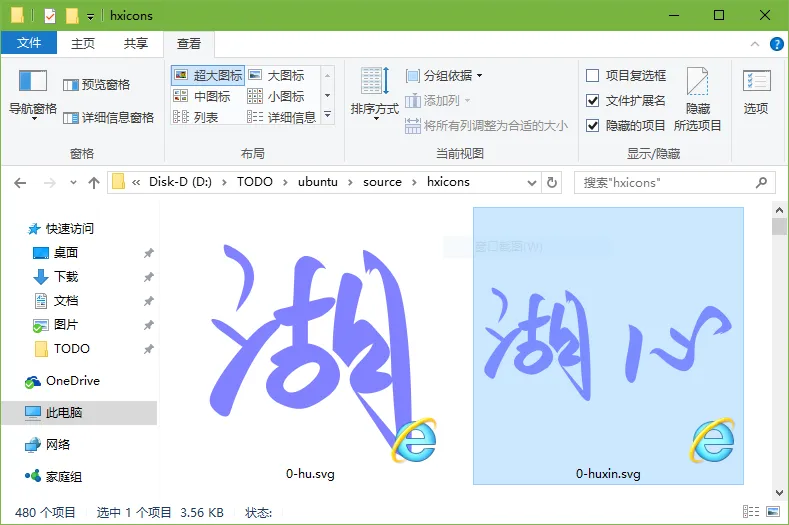Click the refresh button beside address bar
Image resolution: width=789 pixels, height=525 pixels.
tap(552, 182)
